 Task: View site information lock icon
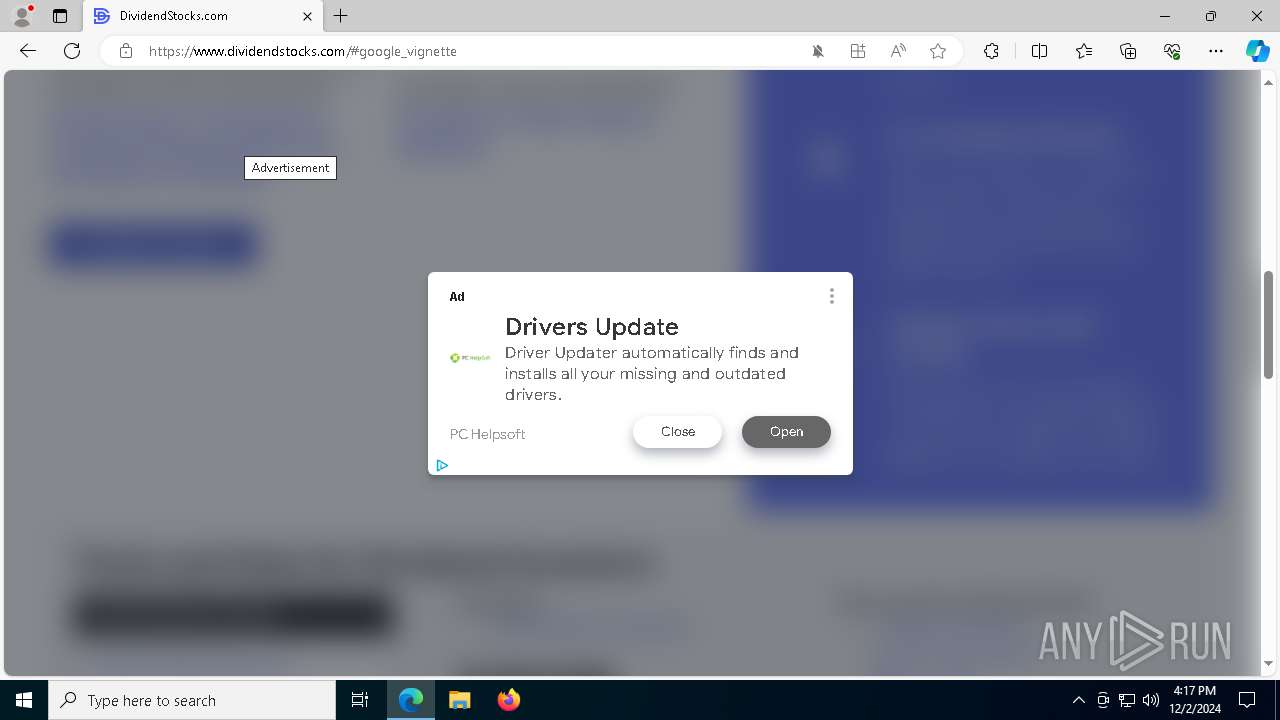[125, 51]
